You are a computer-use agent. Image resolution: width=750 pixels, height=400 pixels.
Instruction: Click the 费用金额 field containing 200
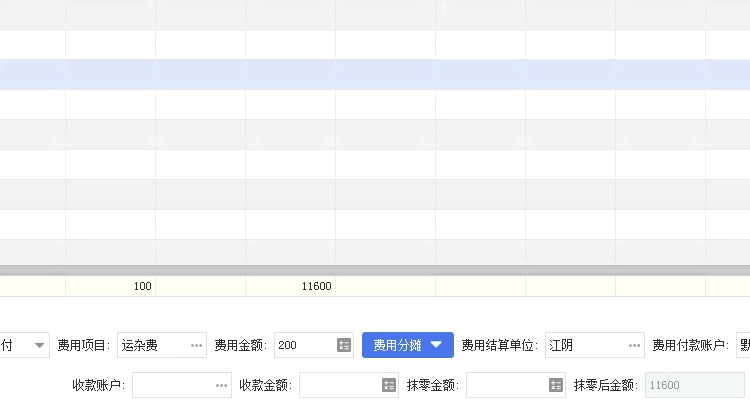click(303, 345)
